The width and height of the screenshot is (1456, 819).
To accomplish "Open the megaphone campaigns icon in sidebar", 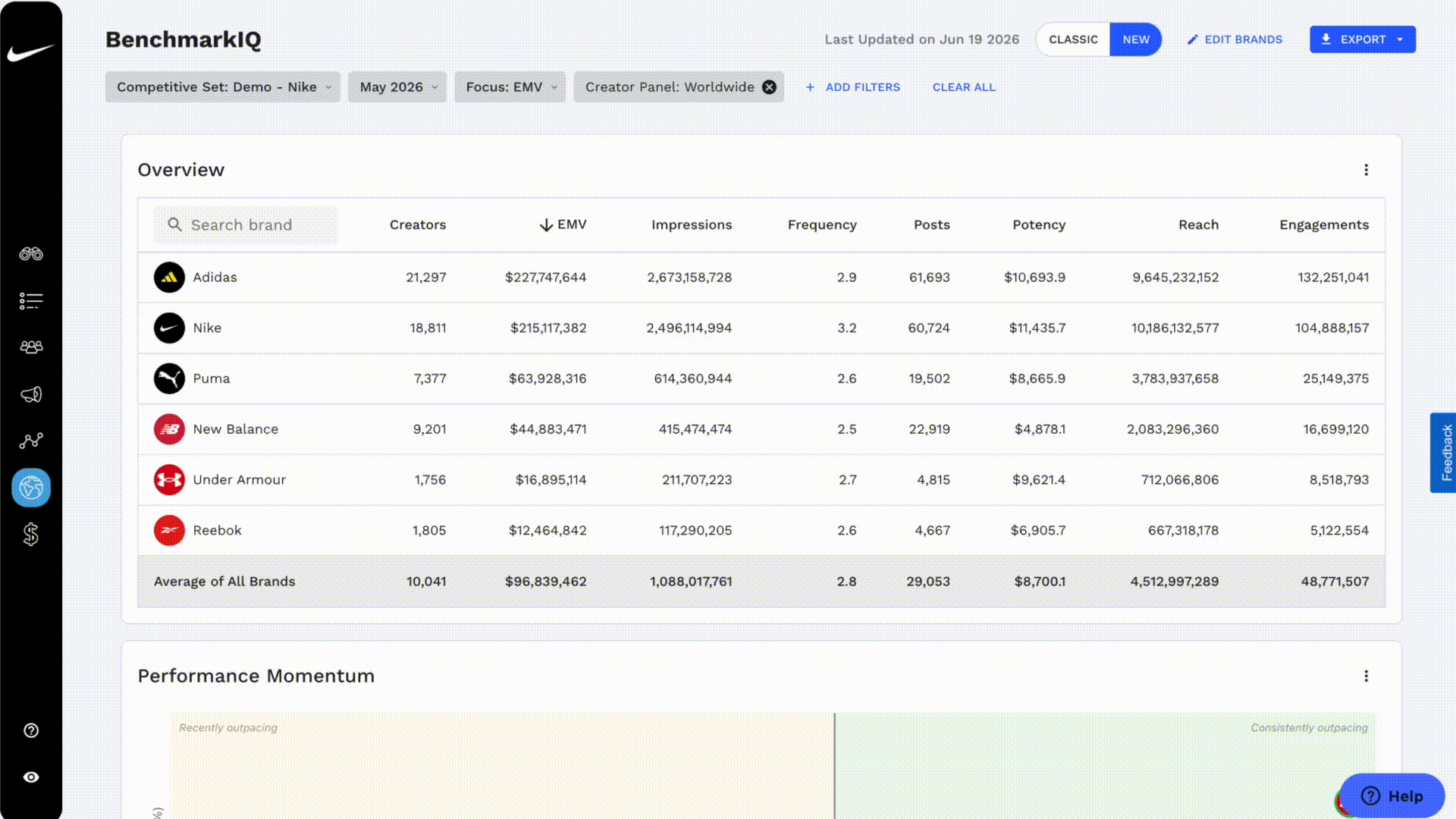I will (31, 394).
